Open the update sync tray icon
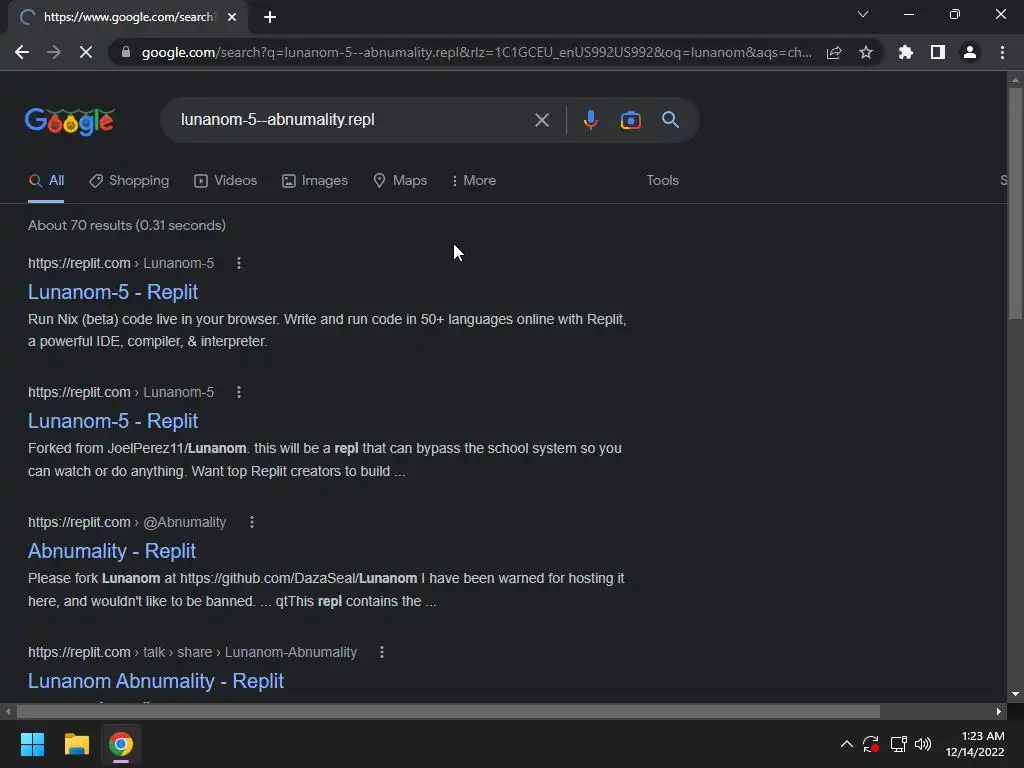Viewport: 1024px width, 768px height. tap(871, 744)
